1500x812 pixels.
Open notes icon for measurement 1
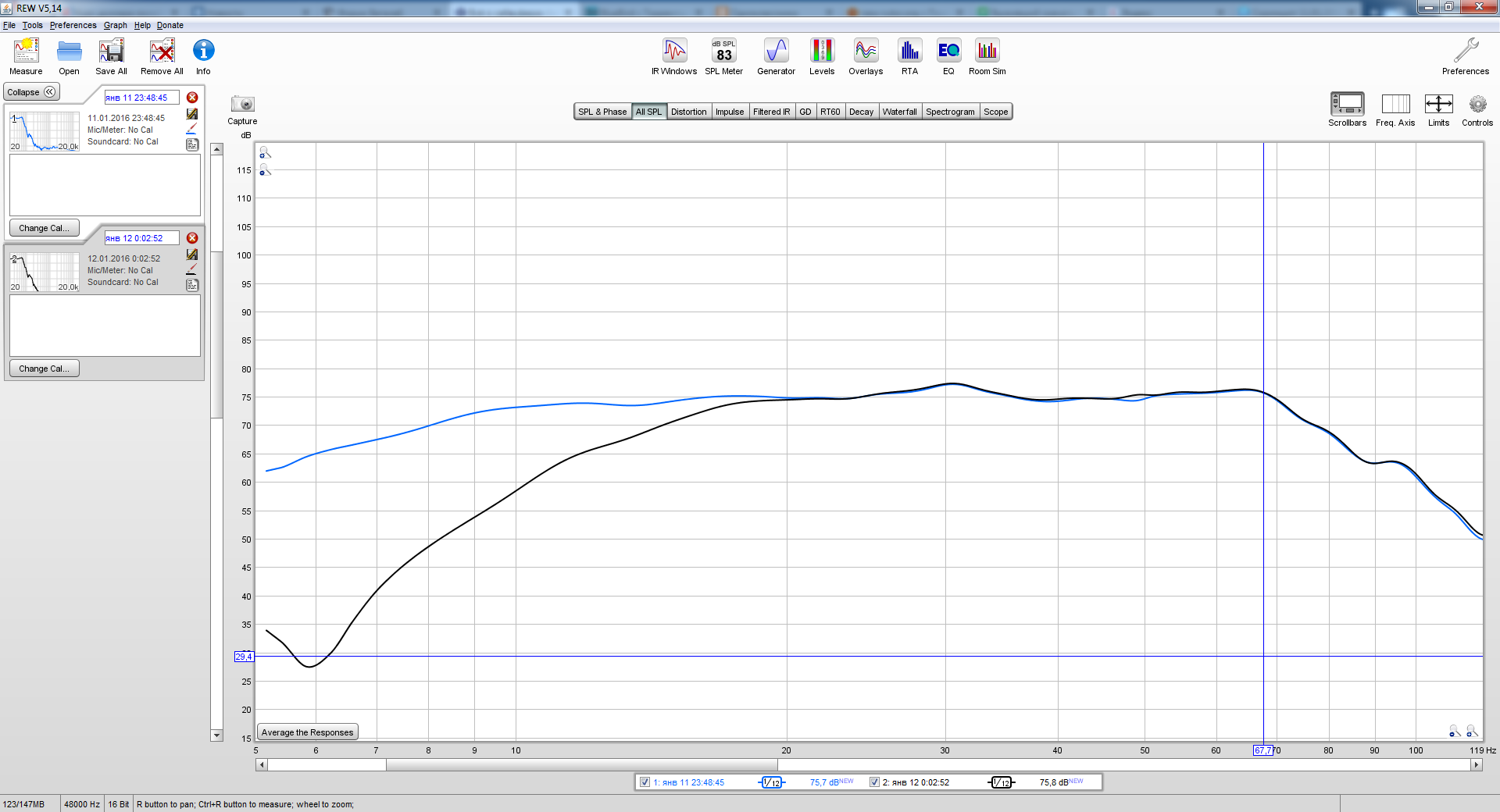[192, 144]
